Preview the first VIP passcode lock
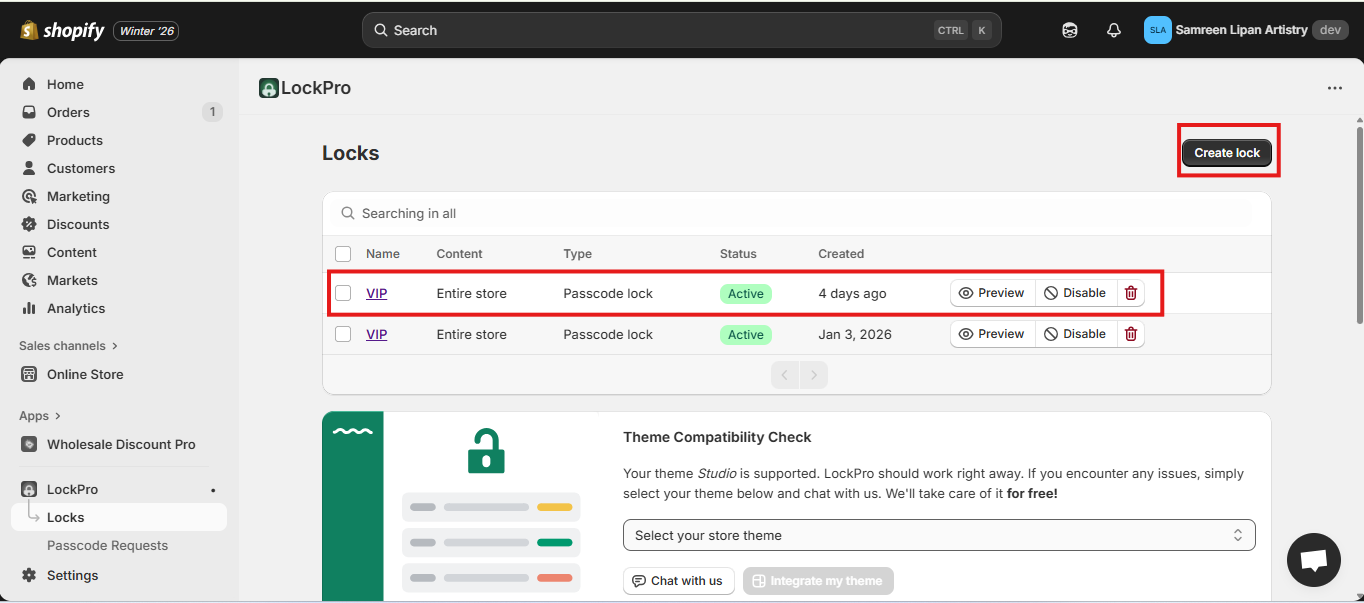Viewport: 1364px width, 603px height. pyautogui.click(x=992, y=293)
